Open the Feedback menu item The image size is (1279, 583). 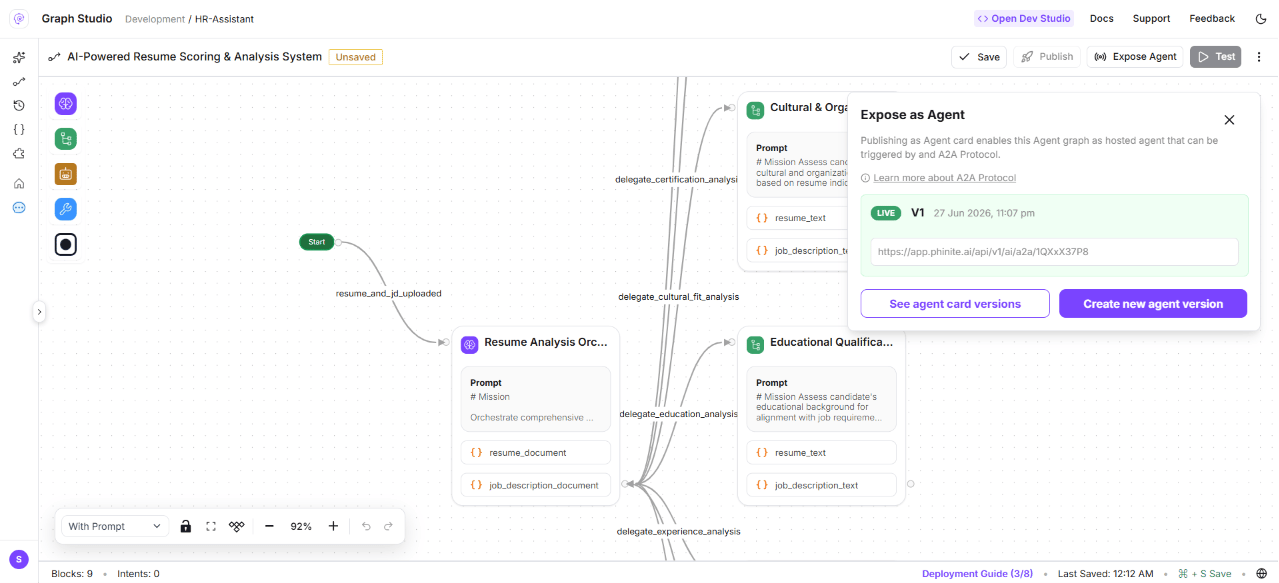point(1212,18)
